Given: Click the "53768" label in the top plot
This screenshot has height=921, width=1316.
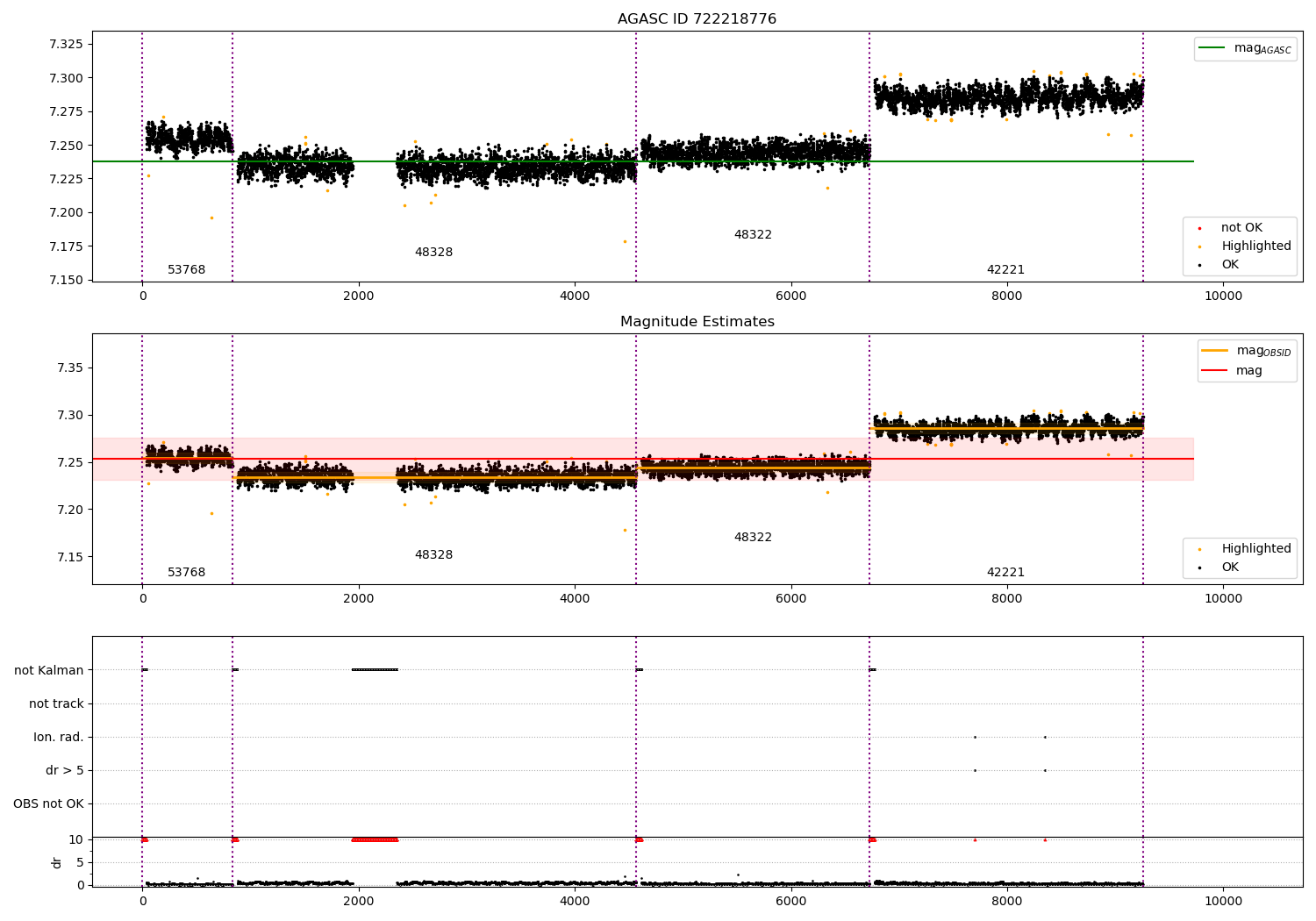Looking at the screenshot, I should (x=186, y=270).
